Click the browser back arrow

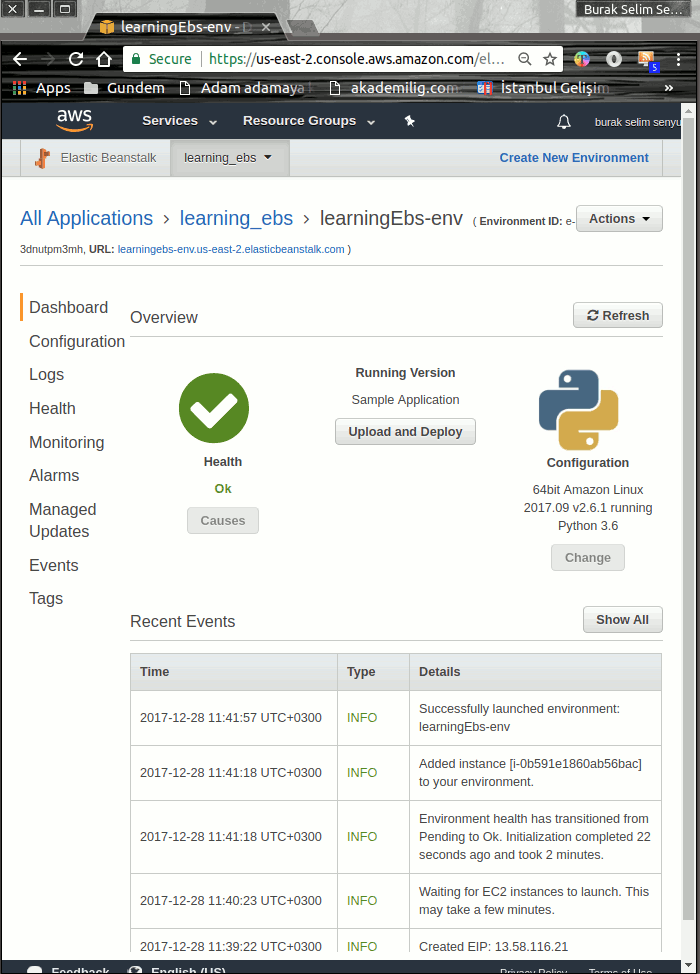19,59
